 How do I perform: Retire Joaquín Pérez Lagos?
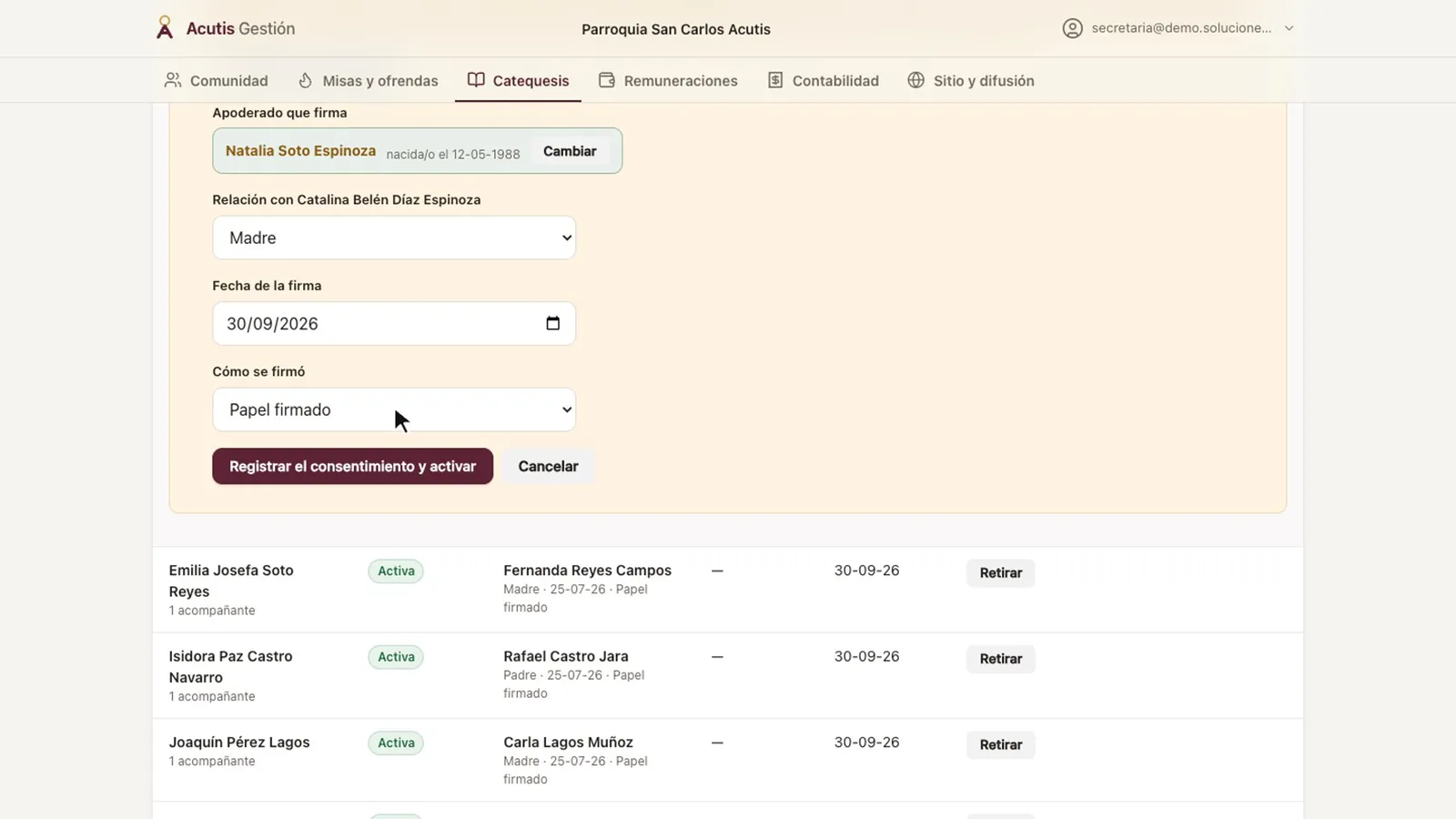(x=1000, y=744)
